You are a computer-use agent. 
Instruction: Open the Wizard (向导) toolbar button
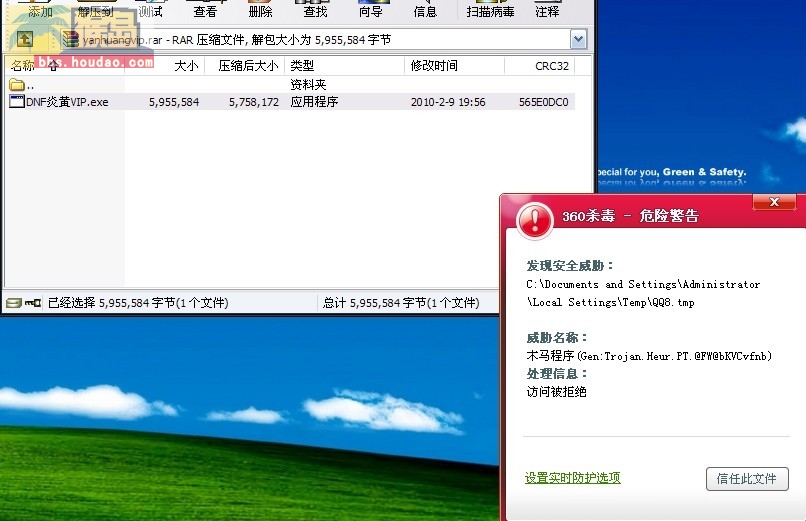pyautogui.click(x=371, y=10)
